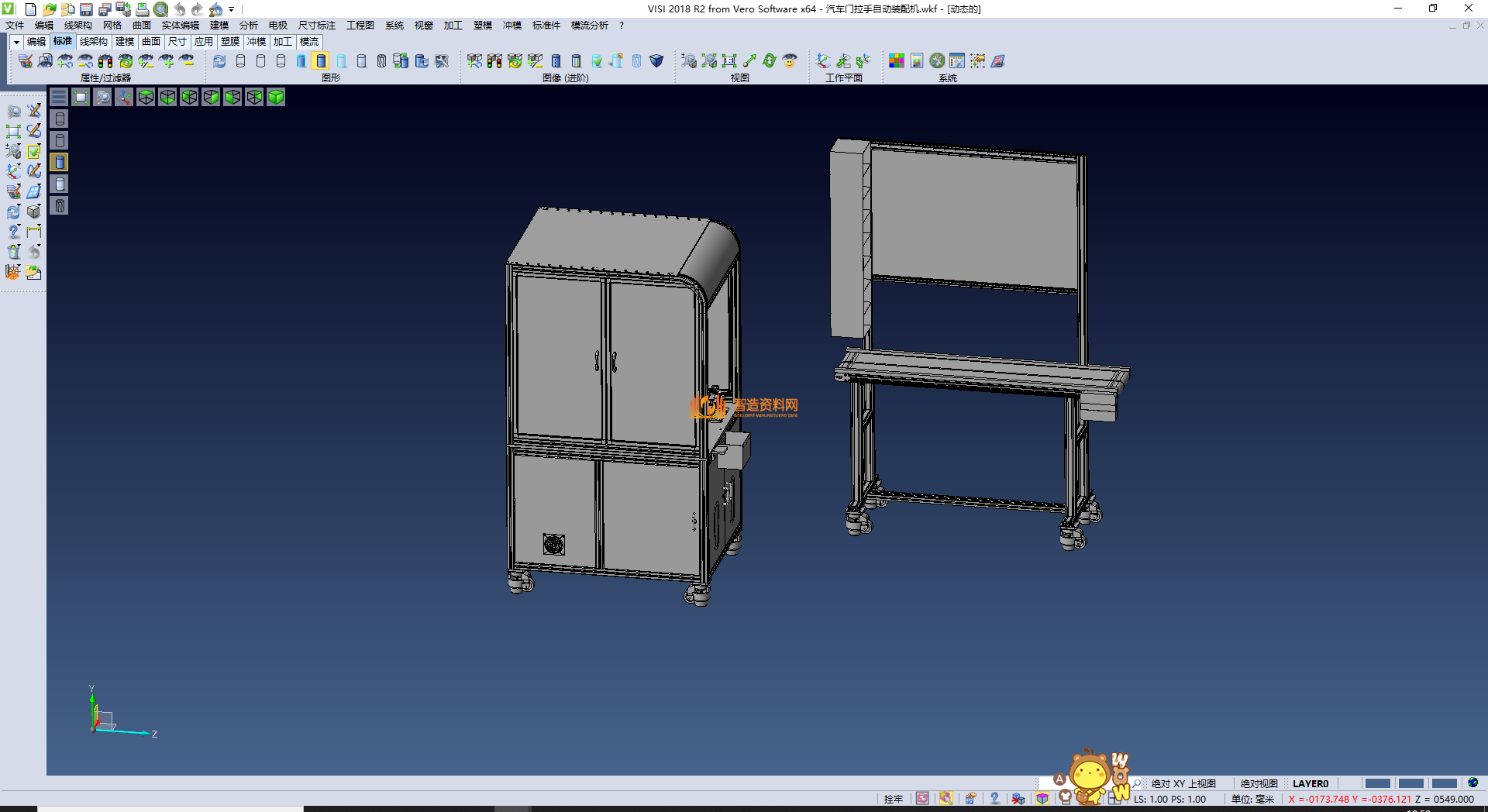This screenshot has width=1488, height=812.
Task: Click the 1:1 zoom view icon
Action: pos(729,61)
